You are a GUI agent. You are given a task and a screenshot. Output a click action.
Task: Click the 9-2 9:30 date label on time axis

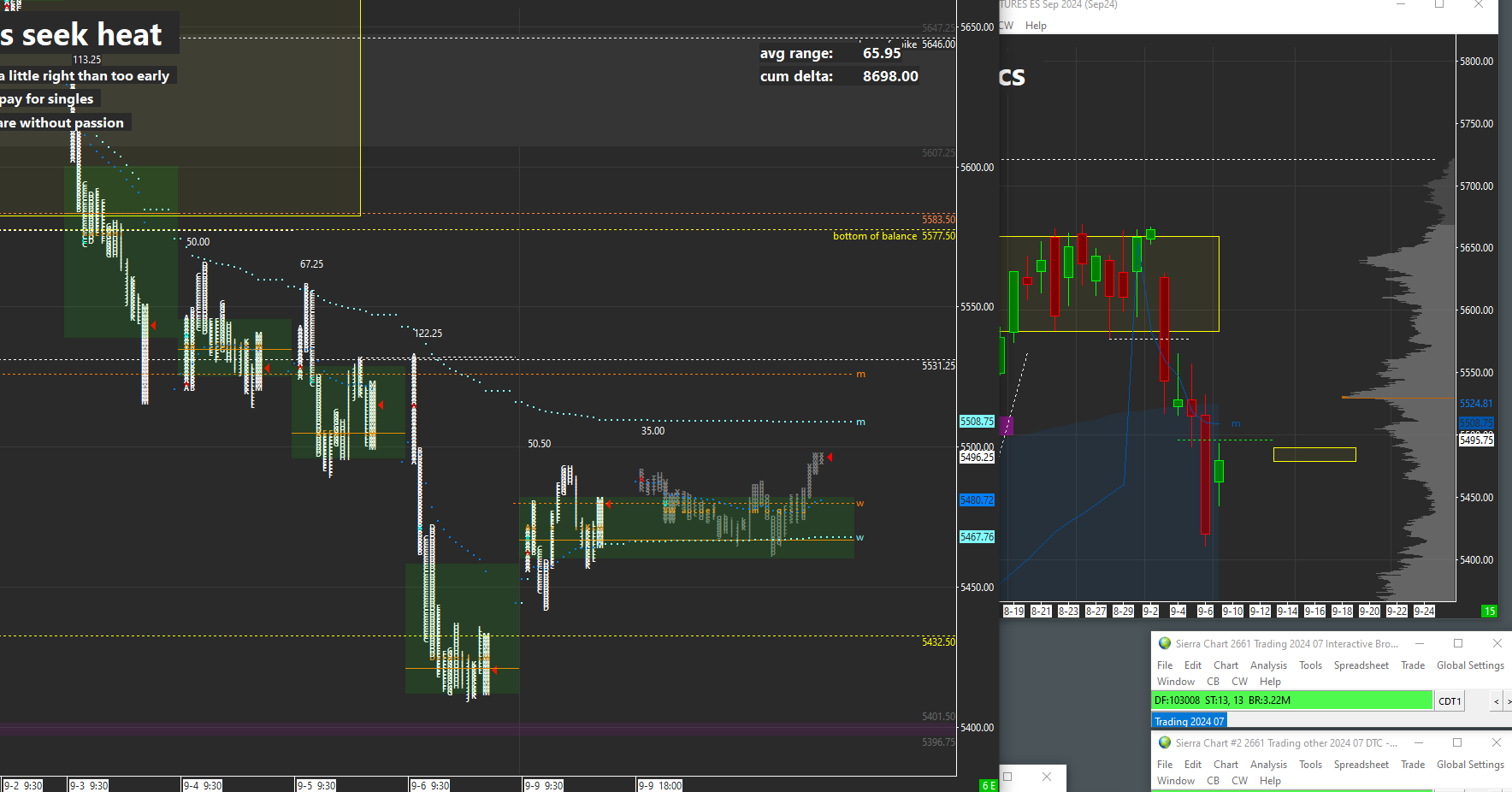tap(22, 785)
